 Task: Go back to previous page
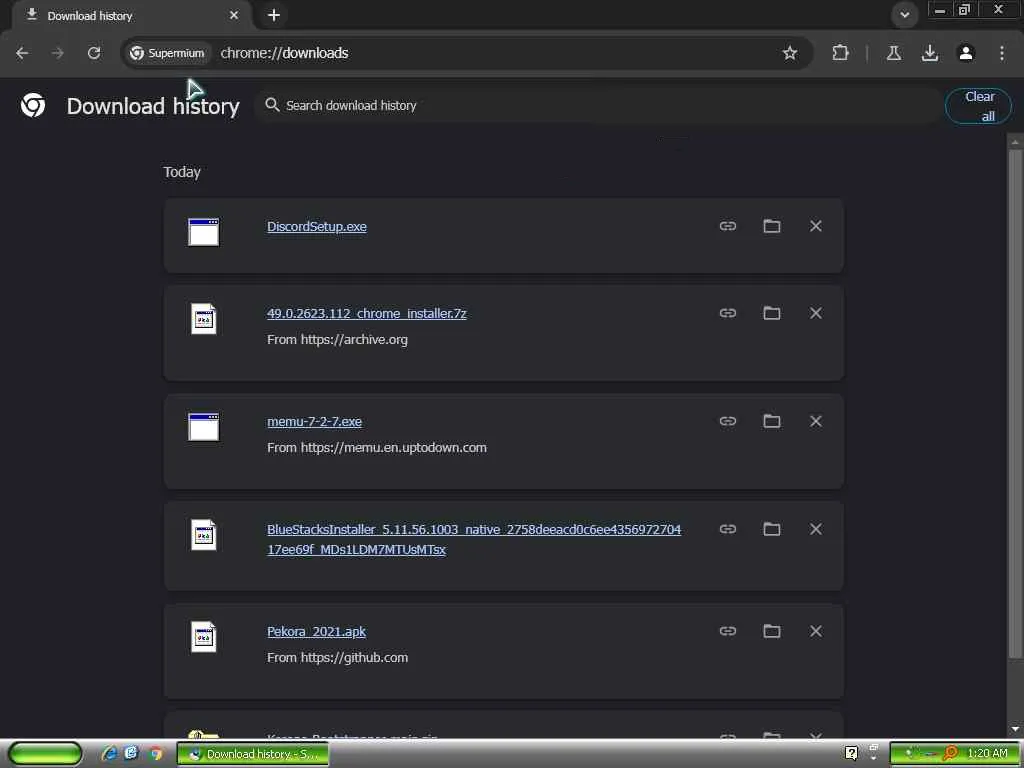pyautogui.click(x=22, y=53)
